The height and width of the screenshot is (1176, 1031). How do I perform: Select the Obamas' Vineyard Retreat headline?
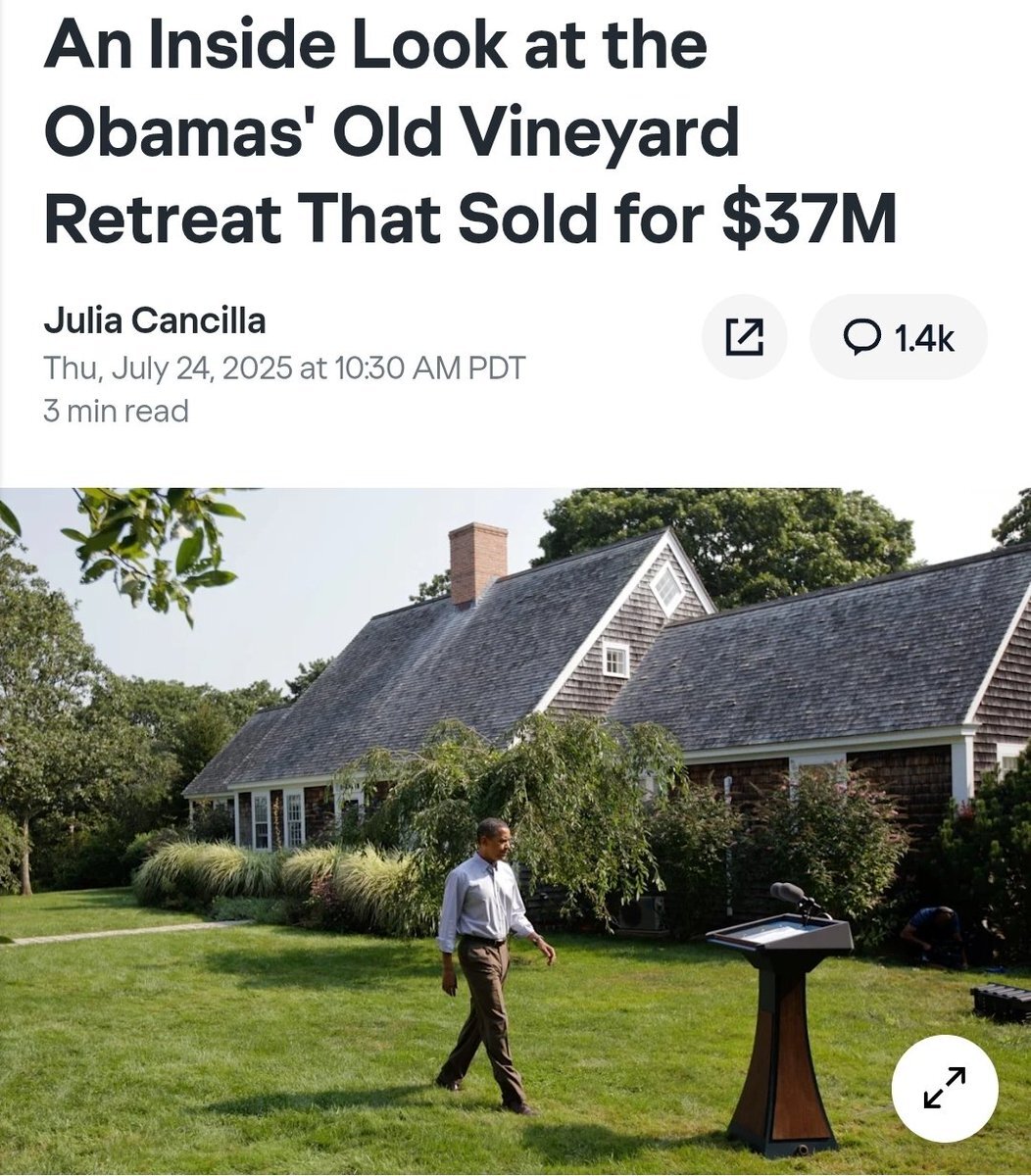(x=470, y=132)
